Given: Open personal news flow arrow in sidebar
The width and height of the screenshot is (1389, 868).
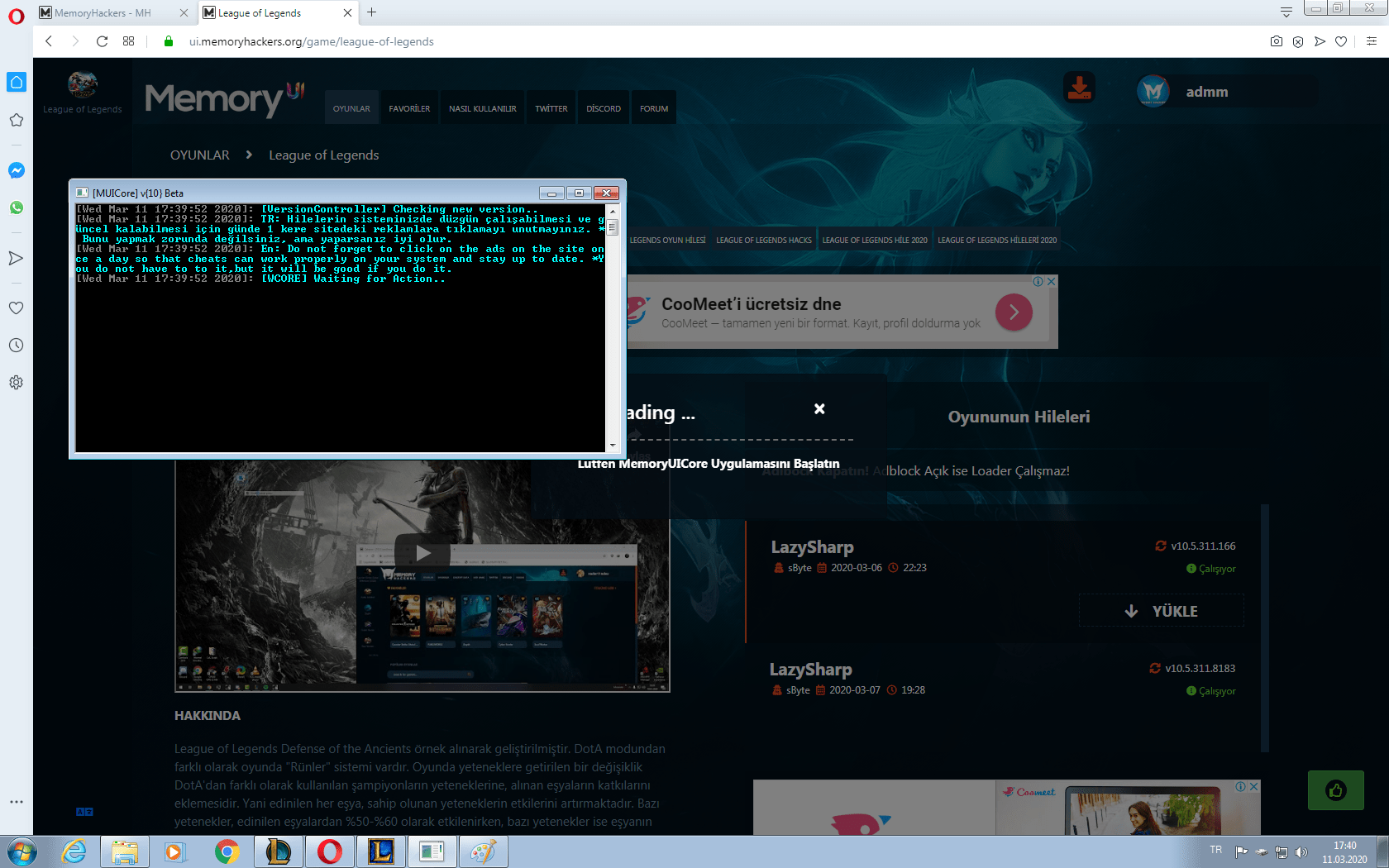Looking at the screenshot, I should click(x=16, y=258).
